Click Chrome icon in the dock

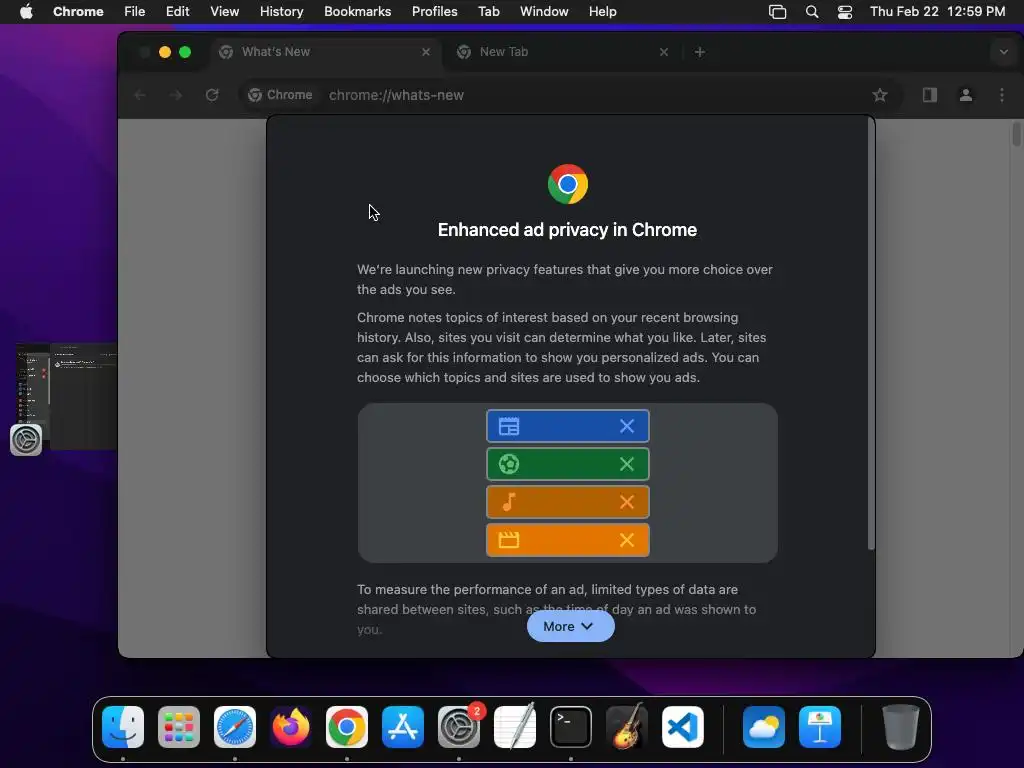coord(347,727)
